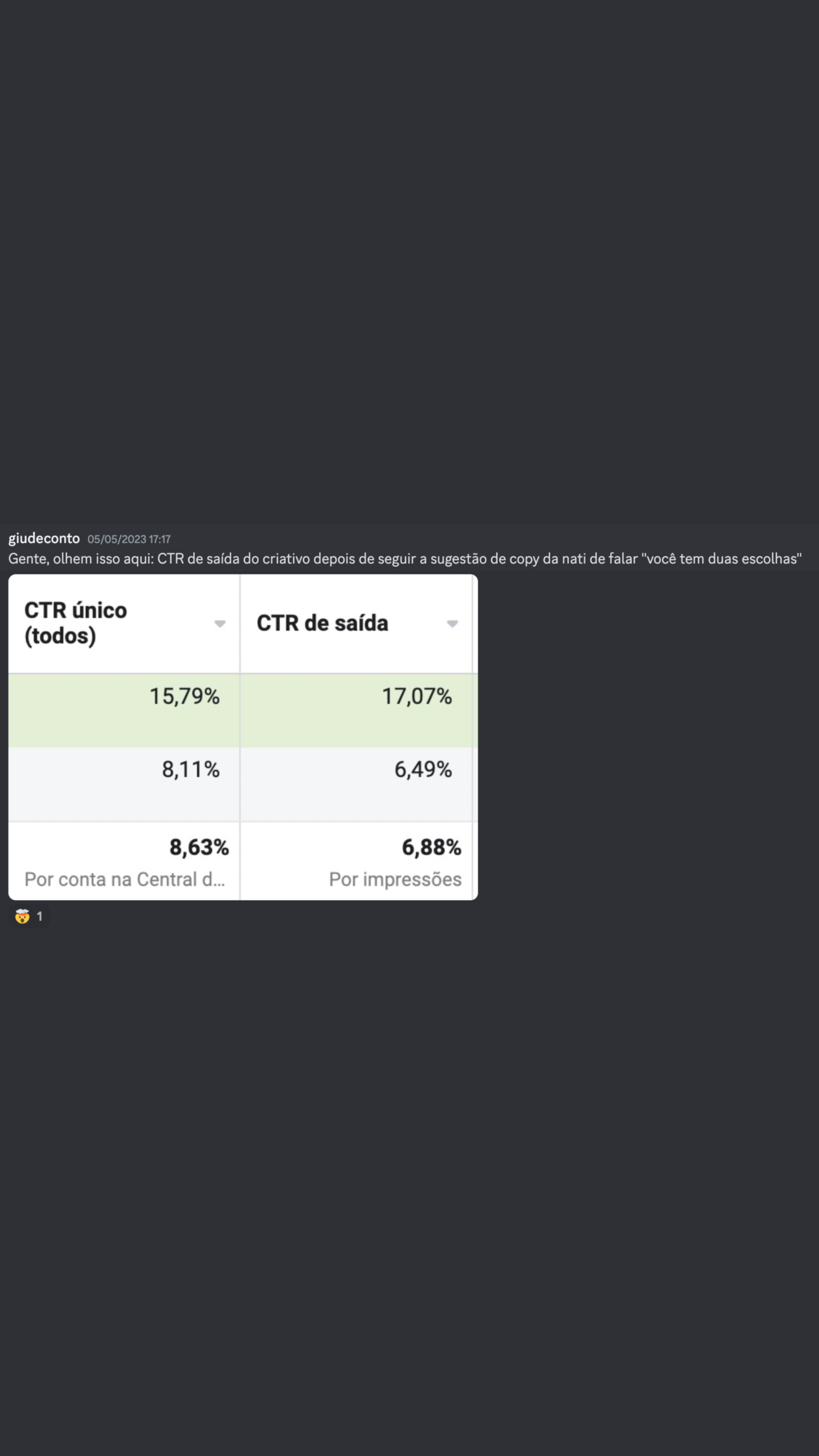Select the CTR de saída column header label
Viewport: 819px width, 1456px height.
(322, 623)
